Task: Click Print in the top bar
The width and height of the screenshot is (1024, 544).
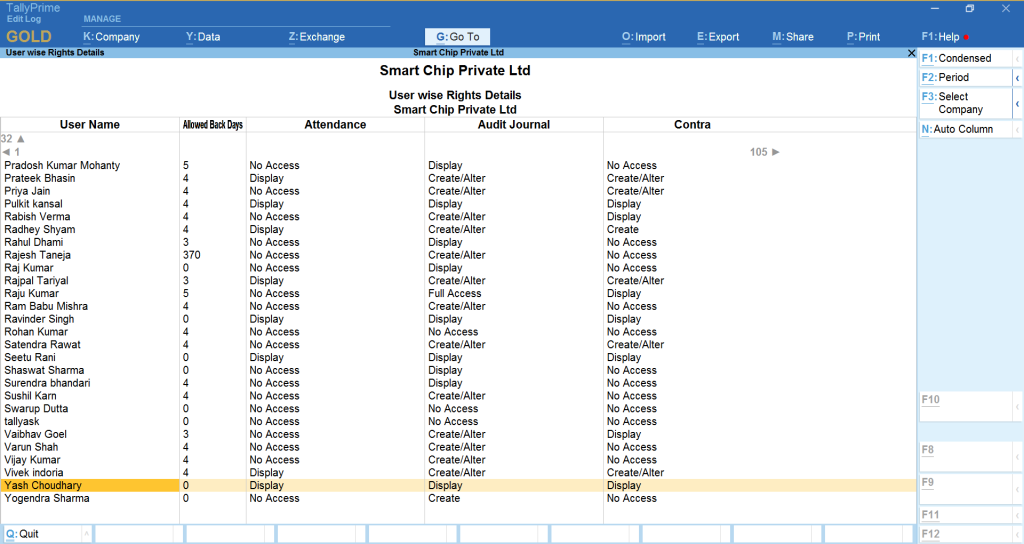Action: pos(863,37)
